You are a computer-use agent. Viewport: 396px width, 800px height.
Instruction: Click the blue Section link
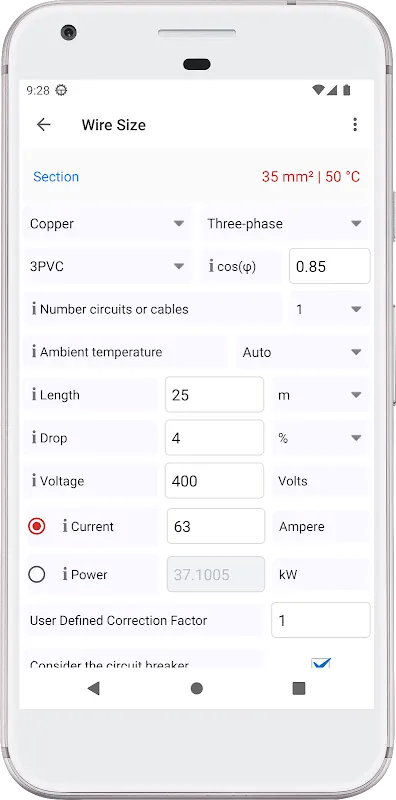click(x=56, y=177)
